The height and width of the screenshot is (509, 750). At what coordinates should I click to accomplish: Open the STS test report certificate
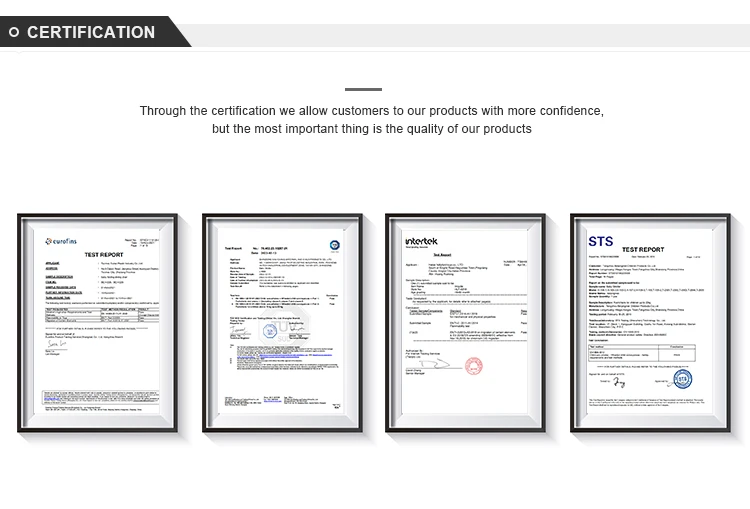click(x=651, y=323)
